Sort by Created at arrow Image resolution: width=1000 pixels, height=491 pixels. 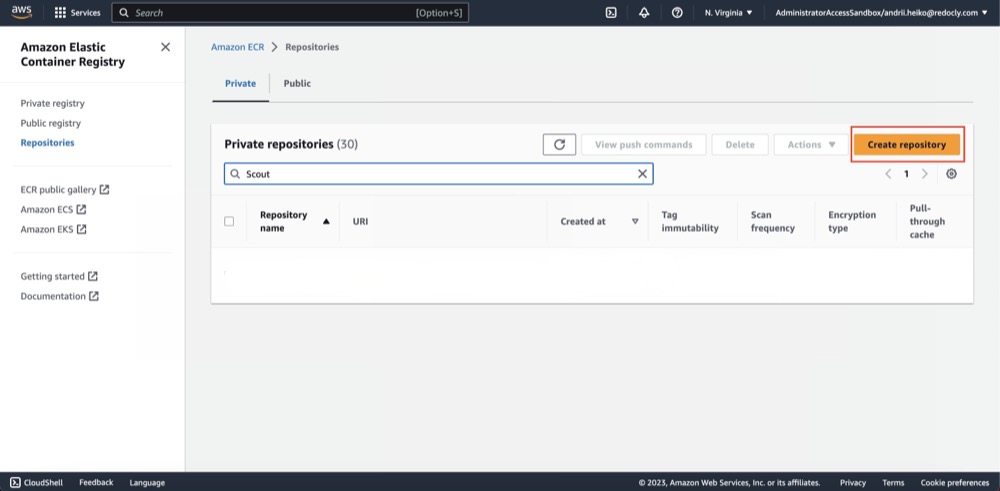tap(635, 221)
